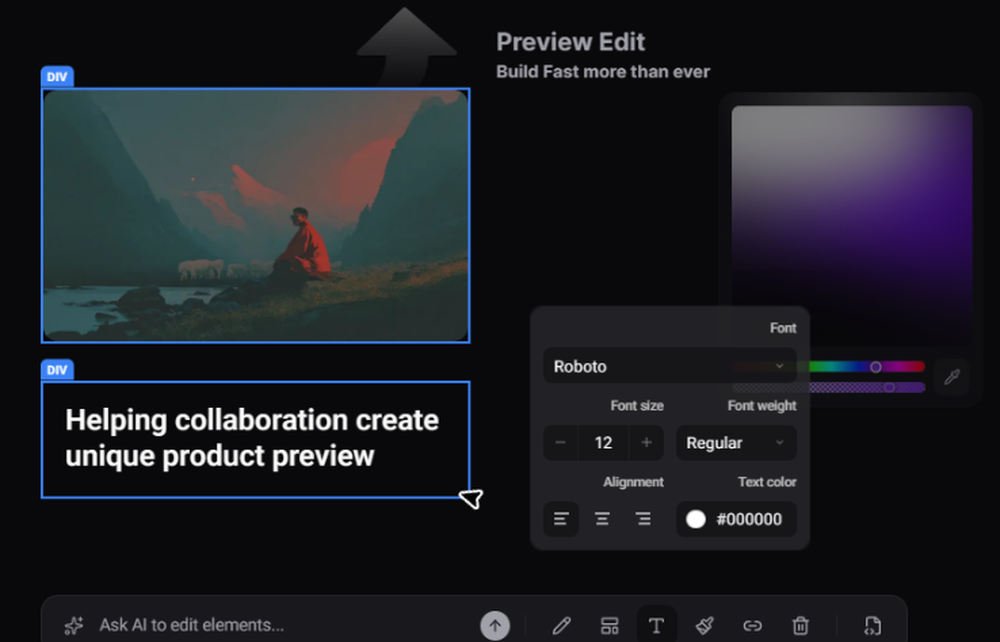Open the components layout tool
This screenshot has height=642, width=1000.
tap(609, 624)
